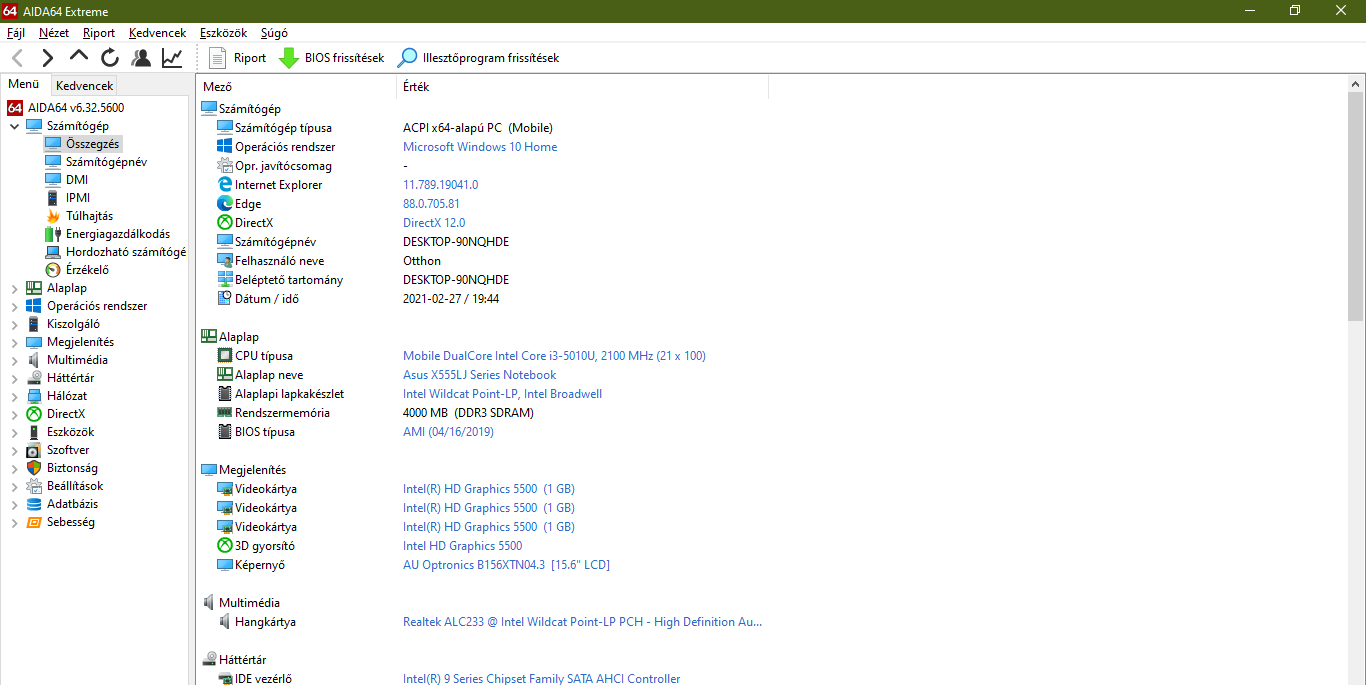Viewport: 1366px width, 685px height.
Task: Click the Sebesség orange icon in the tree
Action: 34,522
